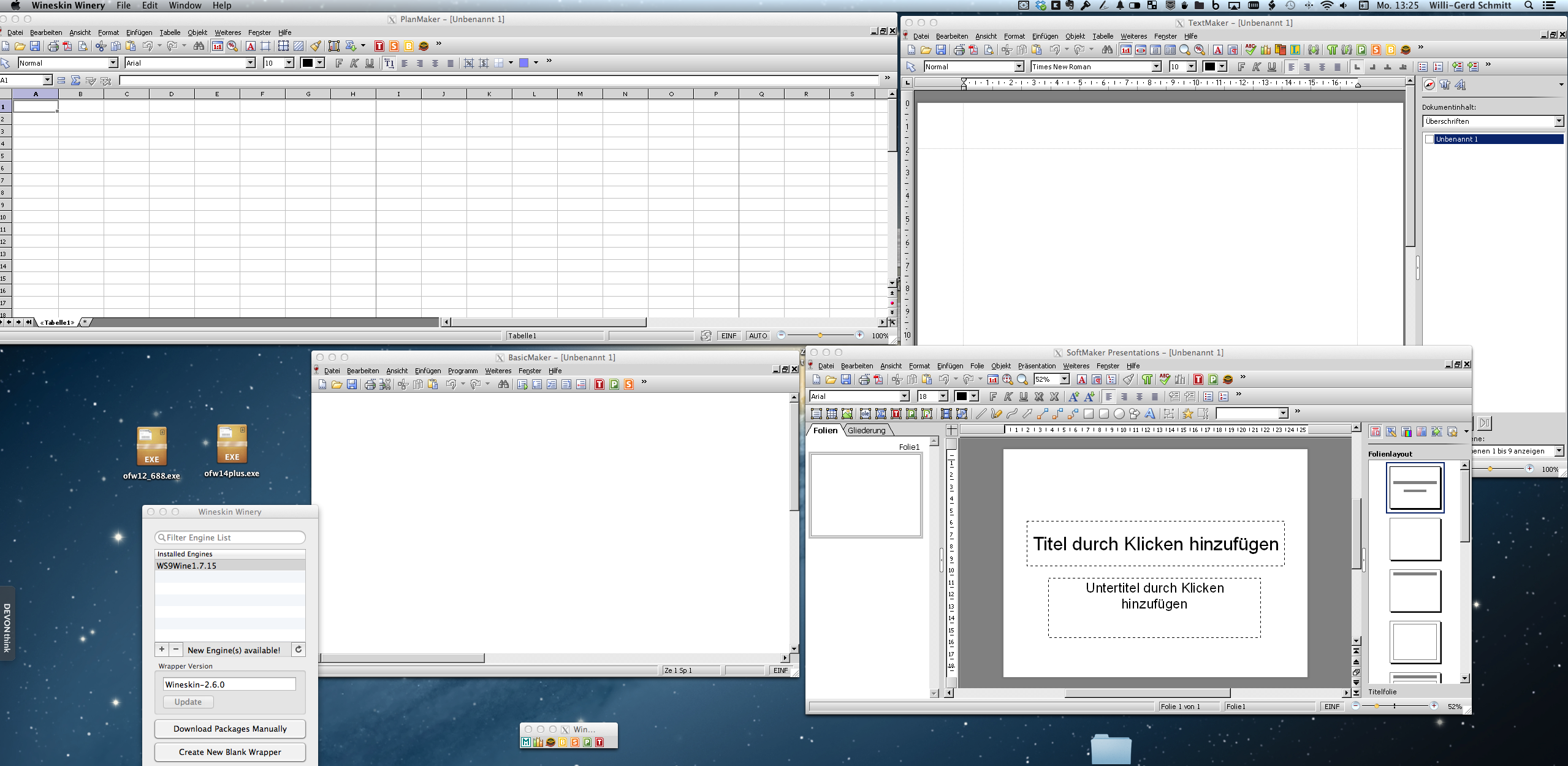Toggle bold F in Presentations format bar
Screen dimensions: 1568x766
pyautogui.click(x=993, y=396)
